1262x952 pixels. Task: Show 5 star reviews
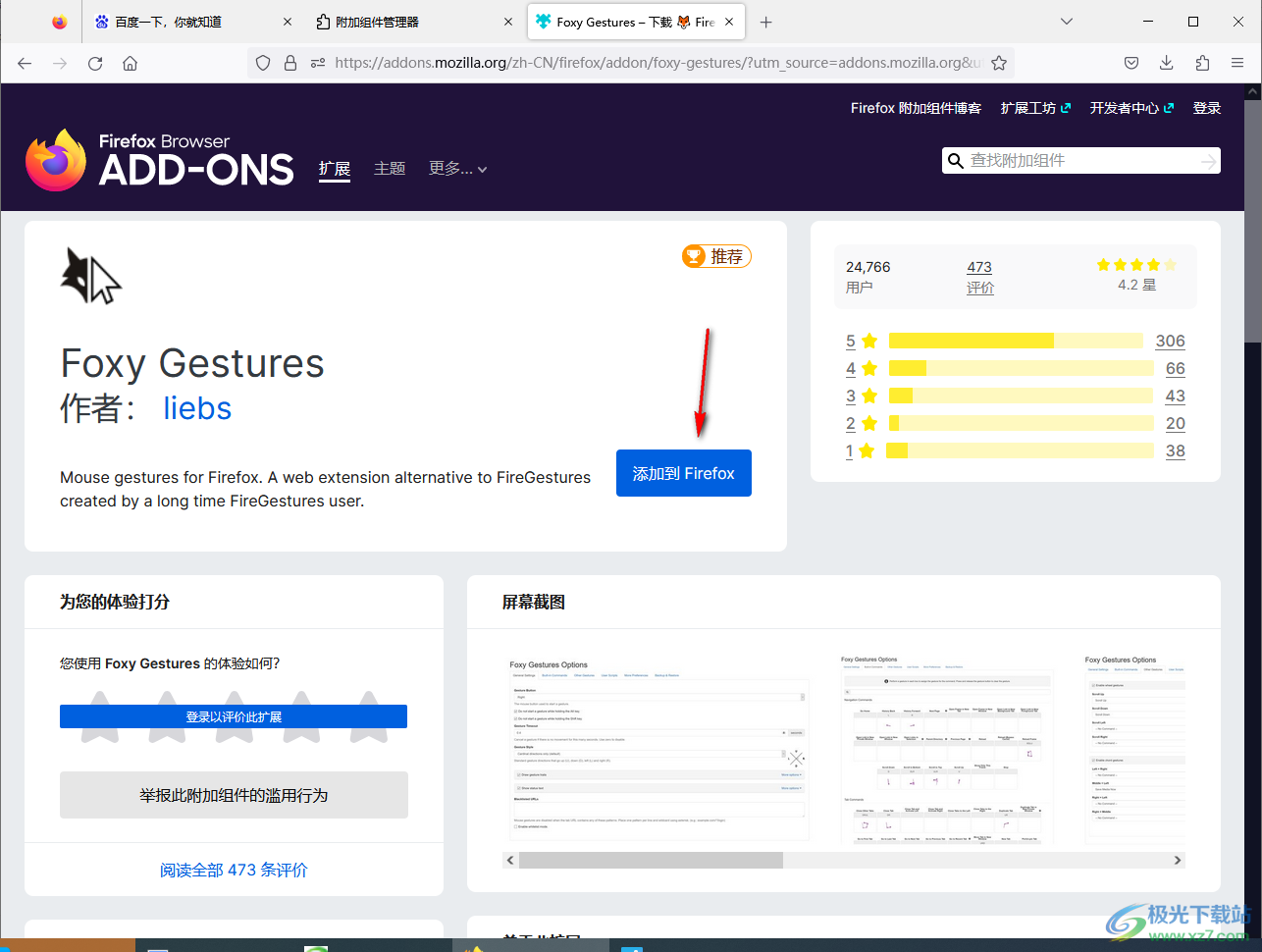(x=861, y=341)
